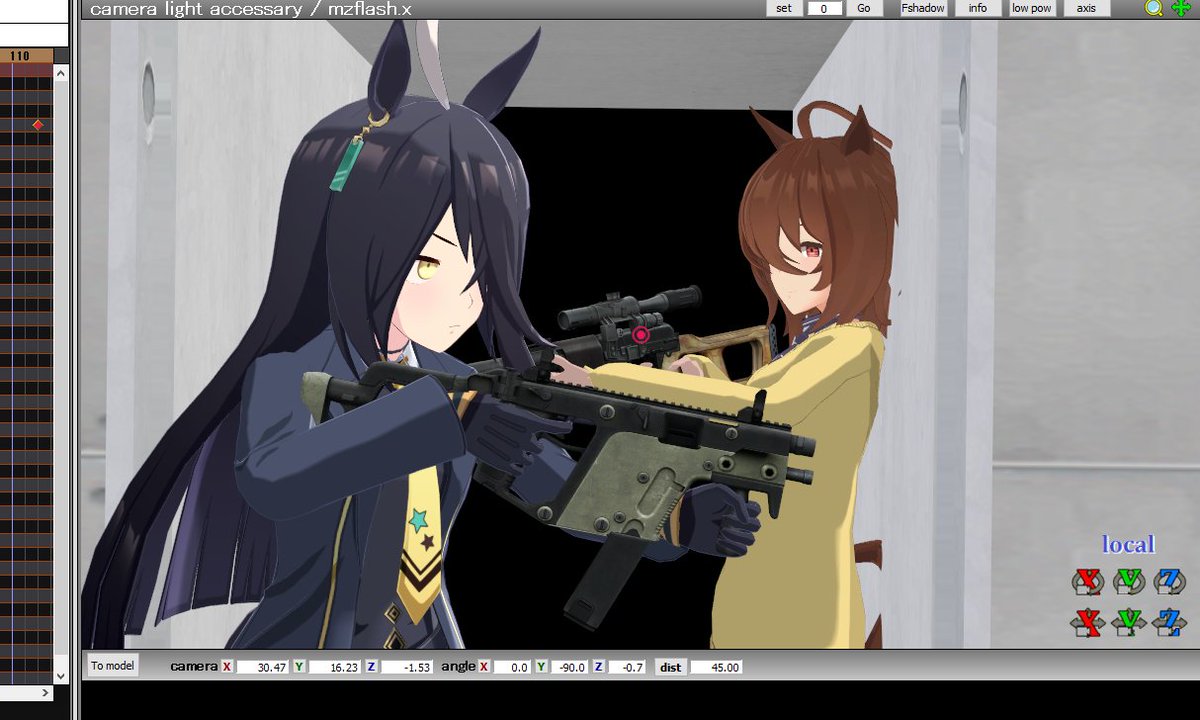Click timeline horizontal scrollbar right arrow
Viewport: 1200px width, 720px height.
[45, 693]
